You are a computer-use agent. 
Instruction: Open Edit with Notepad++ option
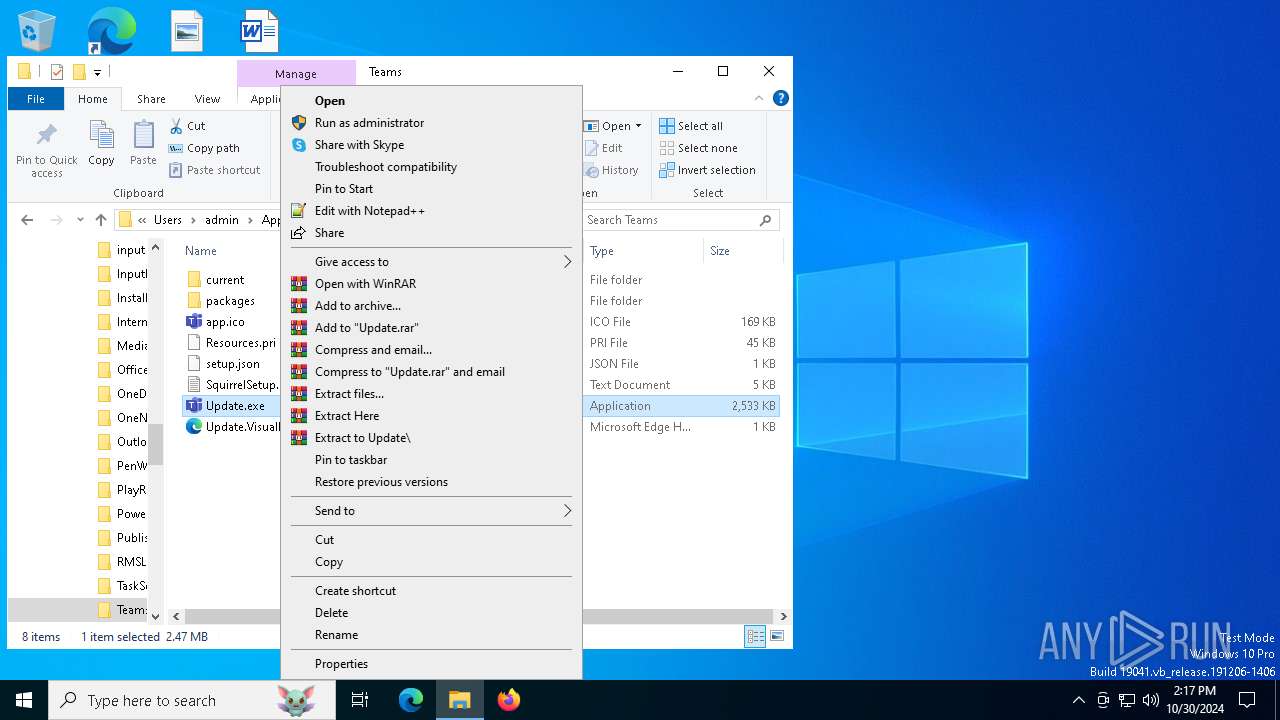[x=431, y=211]
